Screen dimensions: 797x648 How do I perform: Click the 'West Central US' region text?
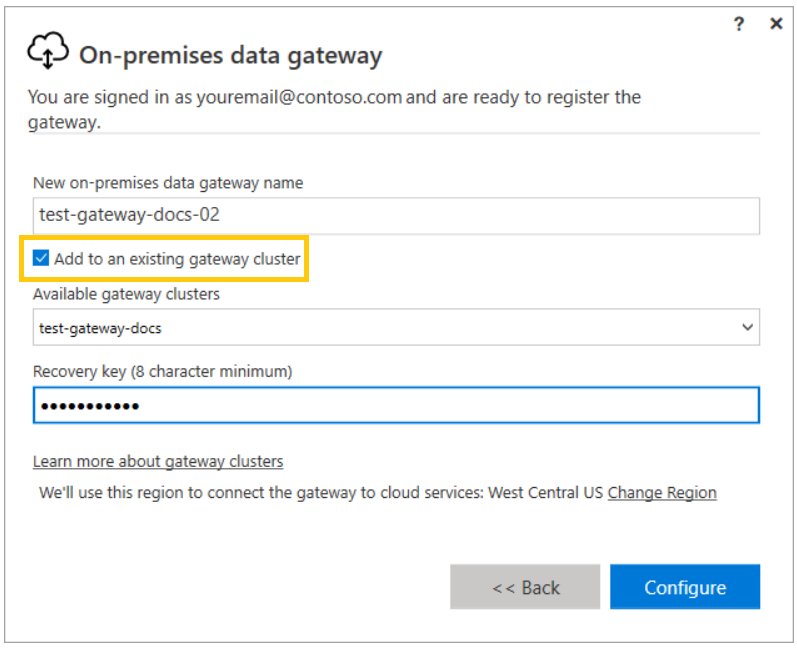pyautogui.click(x=545, y=492)
